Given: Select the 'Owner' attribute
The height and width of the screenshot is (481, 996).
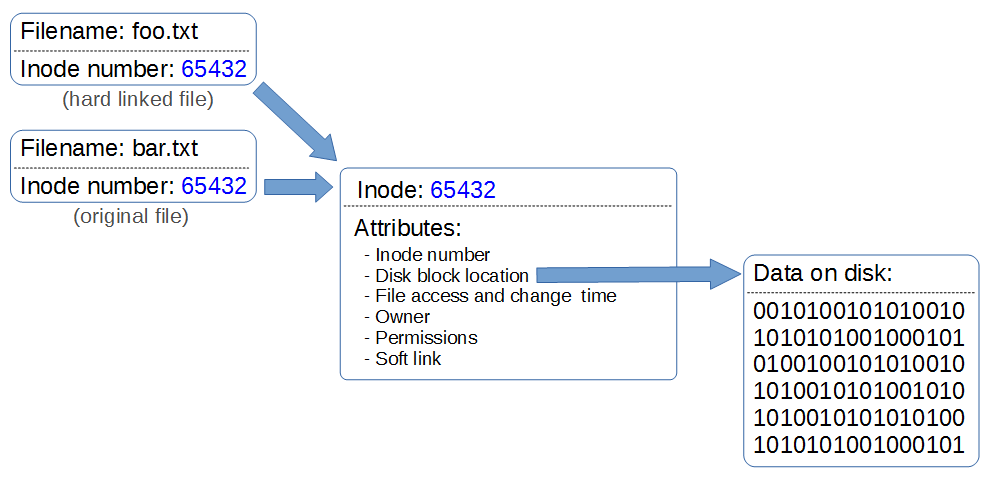Looking at the screenshot, I should (x=402, y=317).
